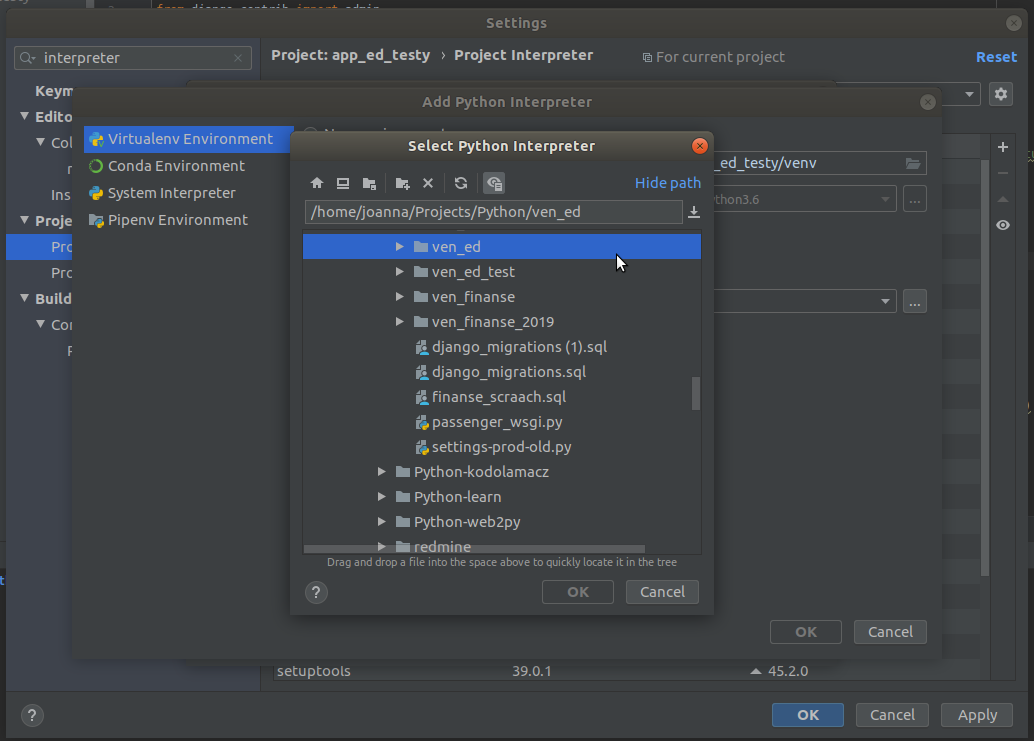1034x741 pixels.
Task: Click the django_migrations (1).sql file icon
Action: 422,347
